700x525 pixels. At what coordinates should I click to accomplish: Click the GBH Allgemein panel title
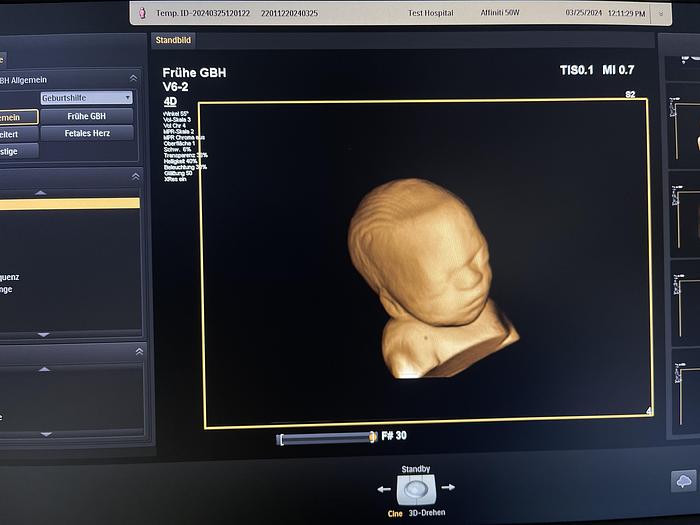click(x=24, y=80)
